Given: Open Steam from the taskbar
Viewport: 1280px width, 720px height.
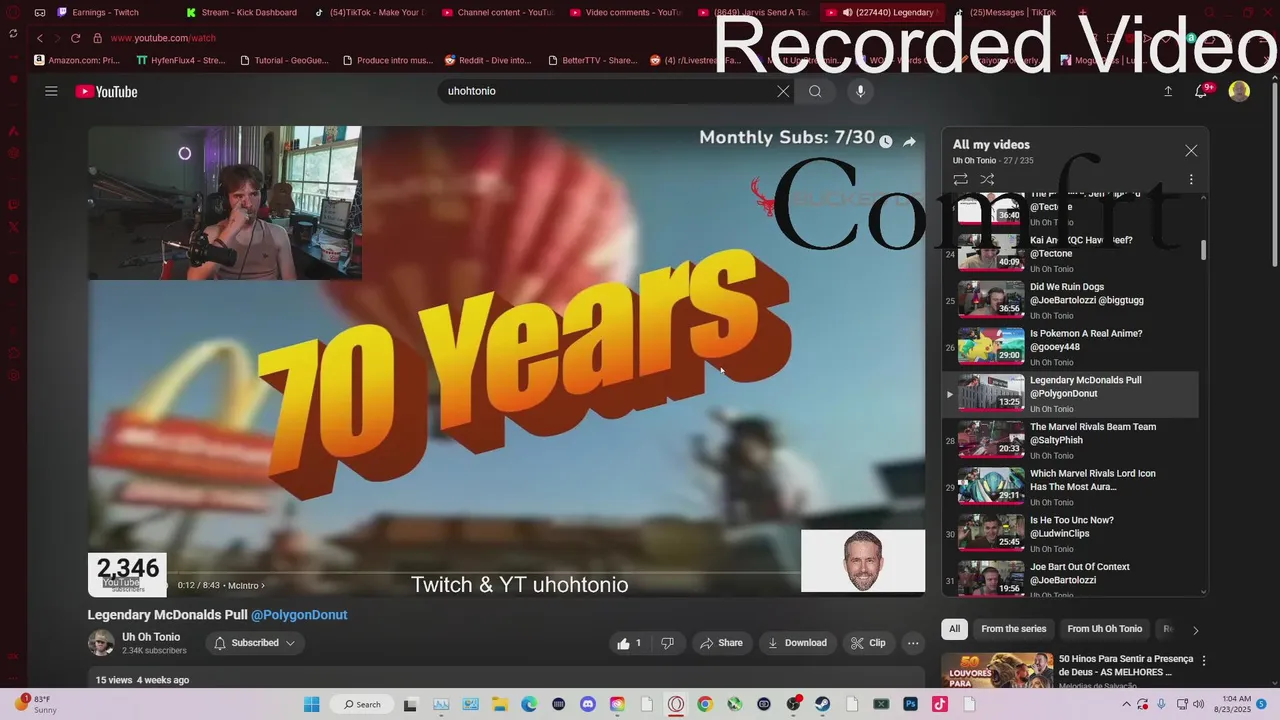Looking at the screenshot, I should (822, 704).
